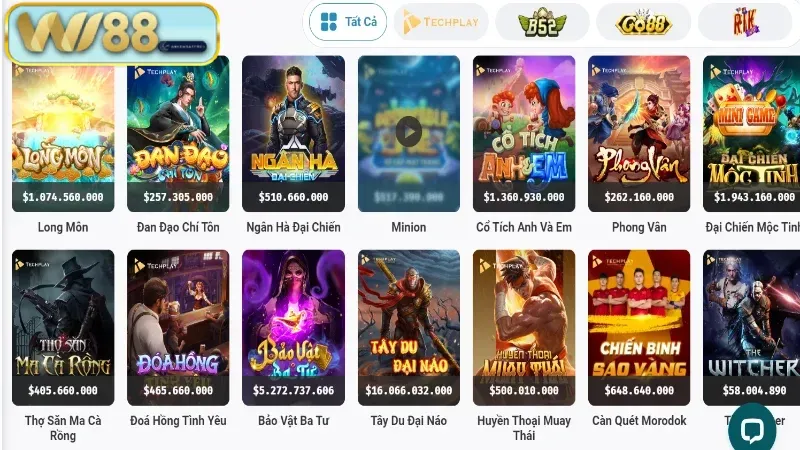800x450 pixels.
Task: Open Thợ Săn Ma Cà Rồng game
Action: (x=63, y=328)
